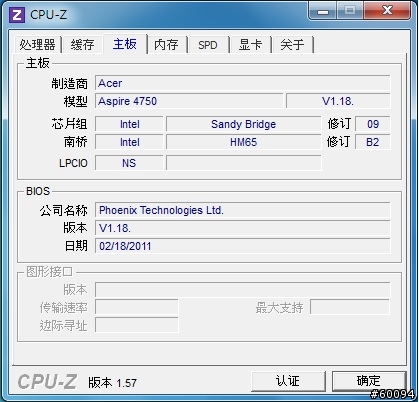Click the graphics interface 版本 field
The image size is (419, 402).
[x=242, y=290]
